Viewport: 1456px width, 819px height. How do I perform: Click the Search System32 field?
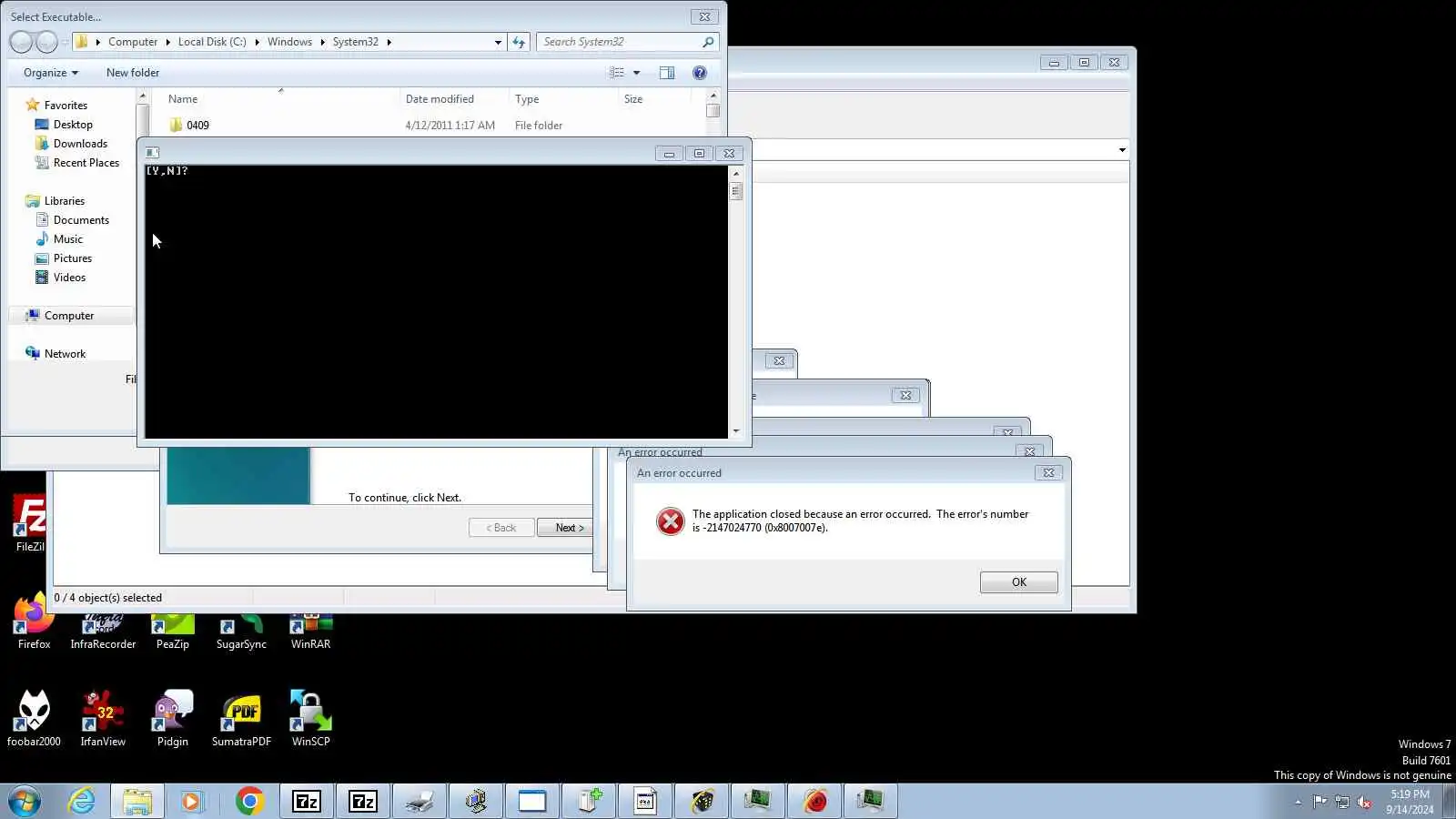click(x=619, y=42)
